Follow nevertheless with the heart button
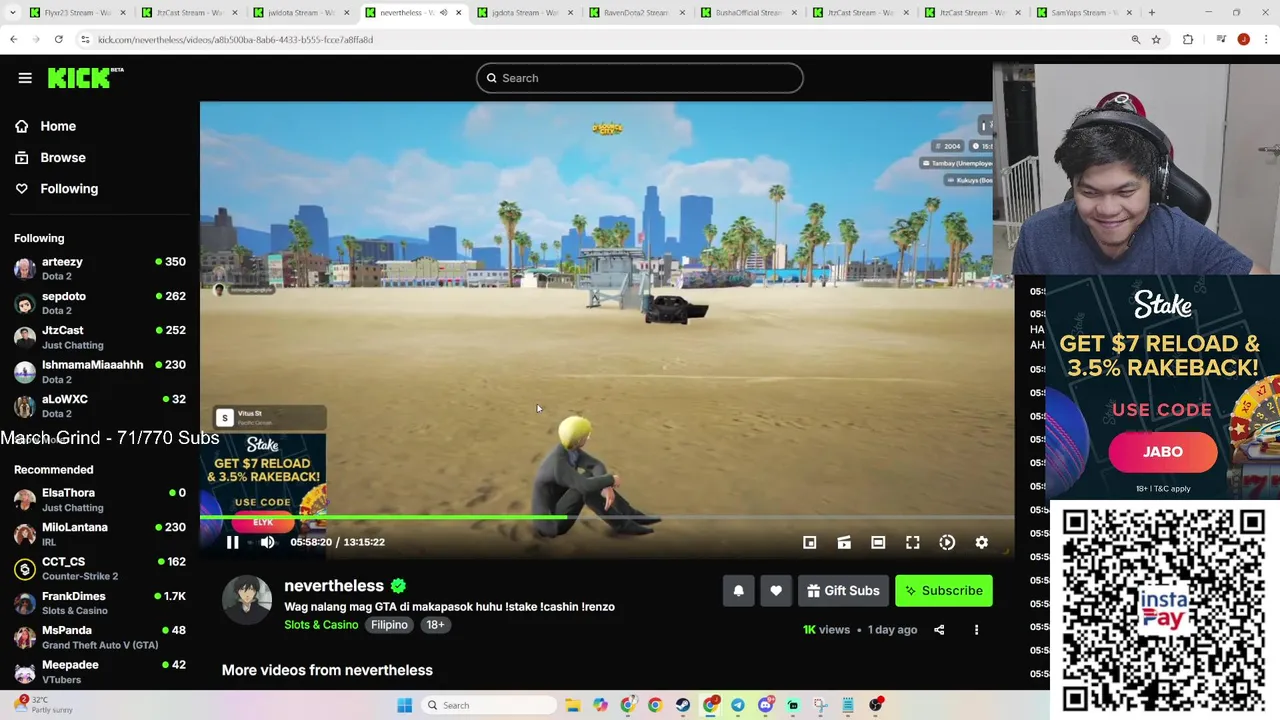1280x720 pixels. [x=776, y=591]
